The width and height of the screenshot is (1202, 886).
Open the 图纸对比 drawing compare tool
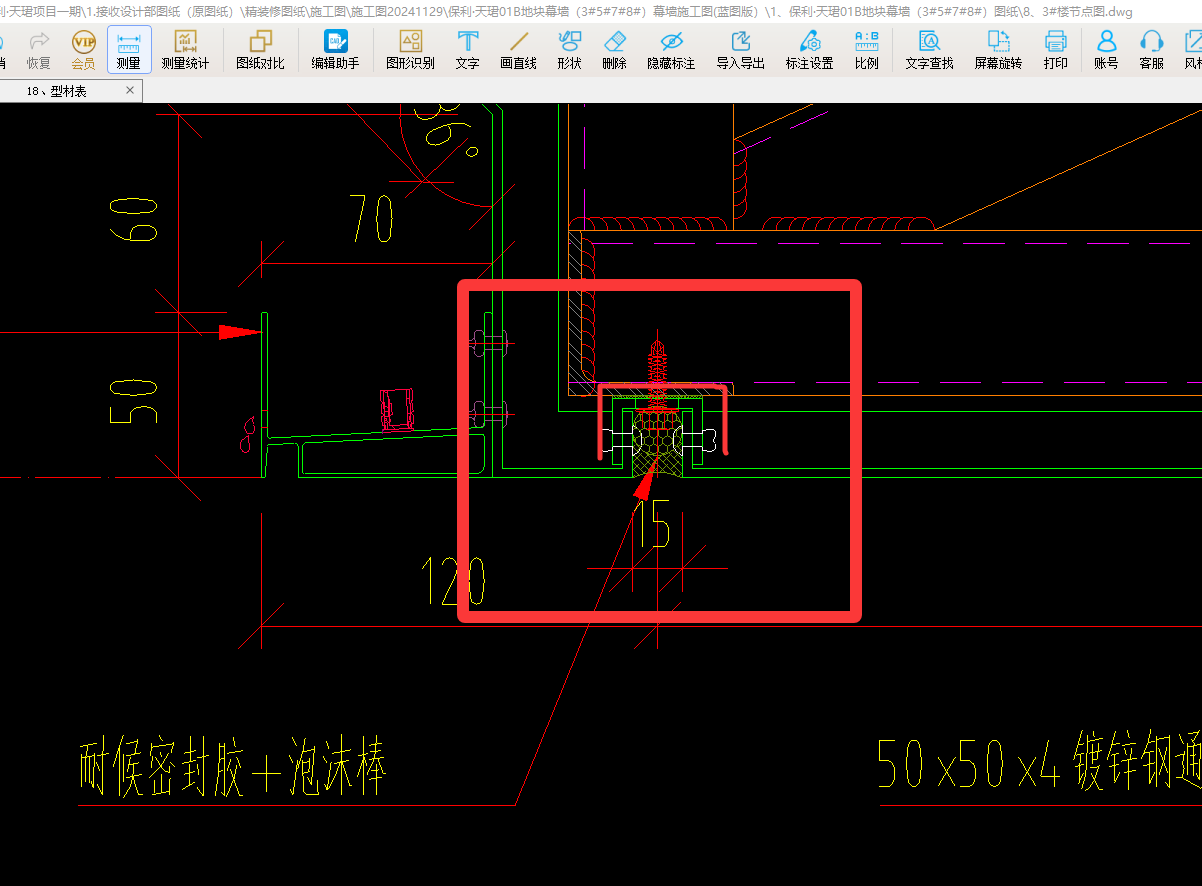[261, 50]
